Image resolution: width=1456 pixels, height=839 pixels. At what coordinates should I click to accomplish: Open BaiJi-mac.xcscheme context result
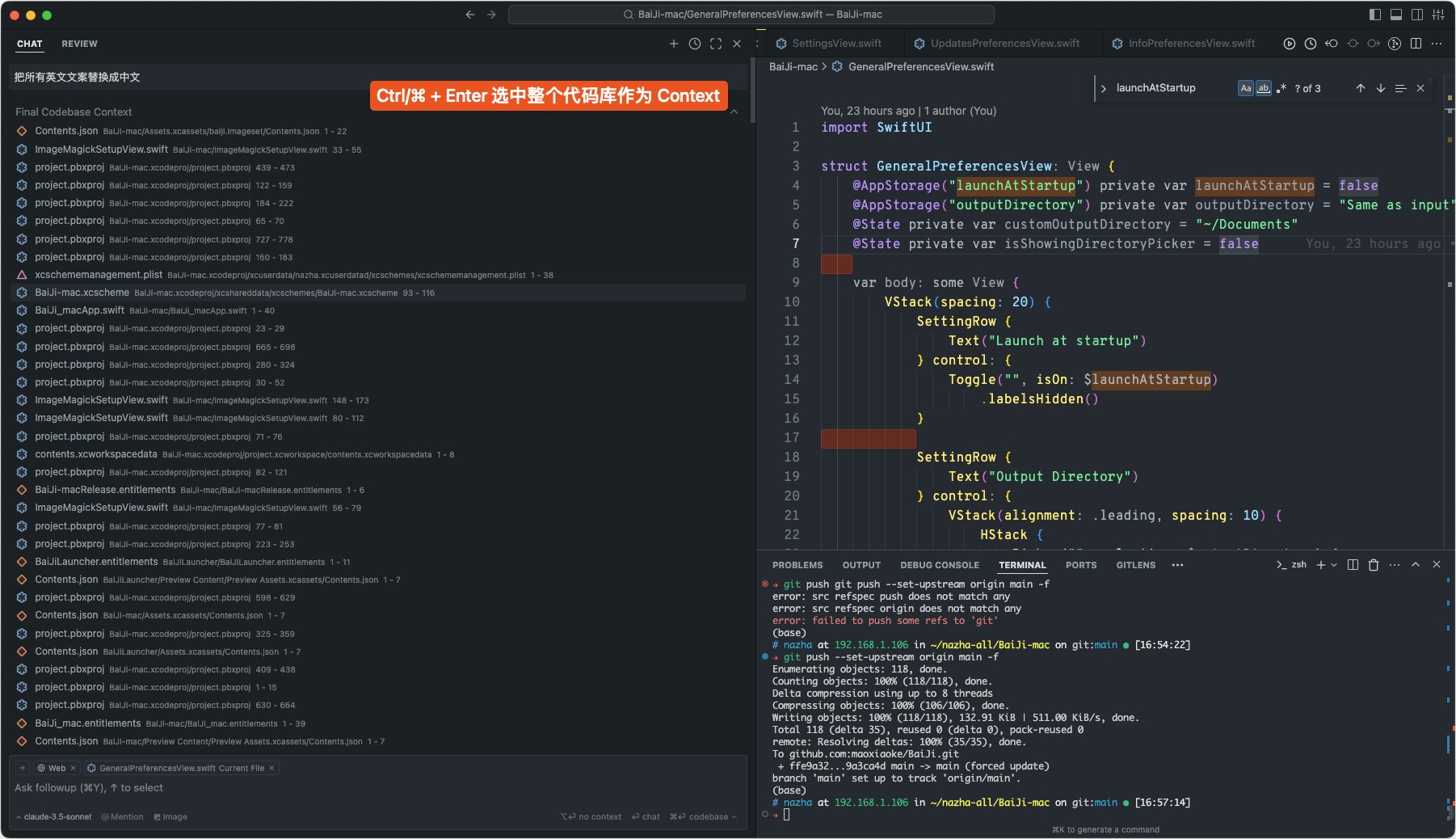click(377, 293)
